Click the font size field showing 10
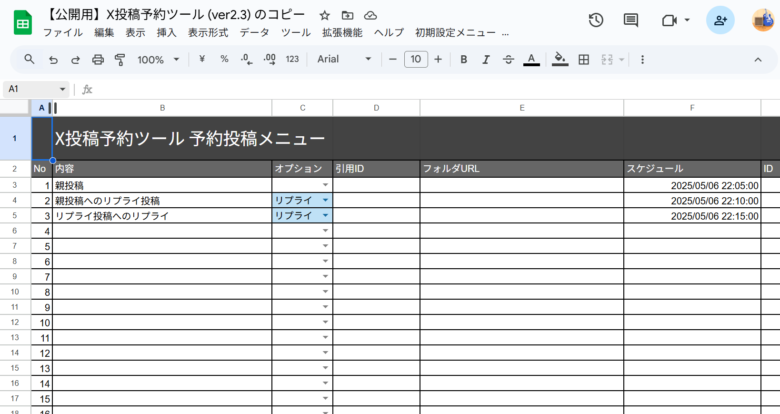Screen dimensions: 780x414 pos(416,60)
